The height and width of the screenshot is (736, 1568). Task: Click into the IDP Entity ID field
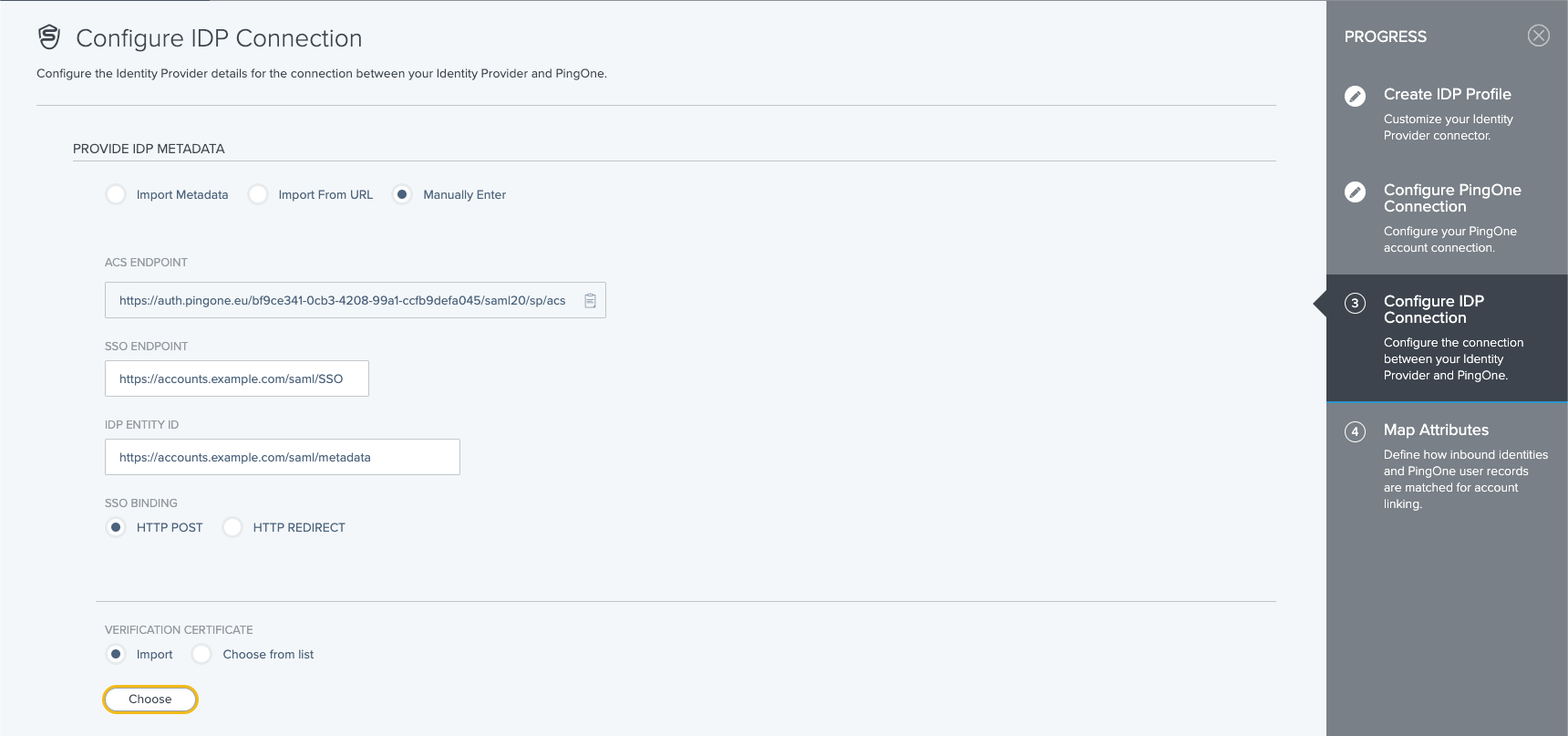coord(282,457)
